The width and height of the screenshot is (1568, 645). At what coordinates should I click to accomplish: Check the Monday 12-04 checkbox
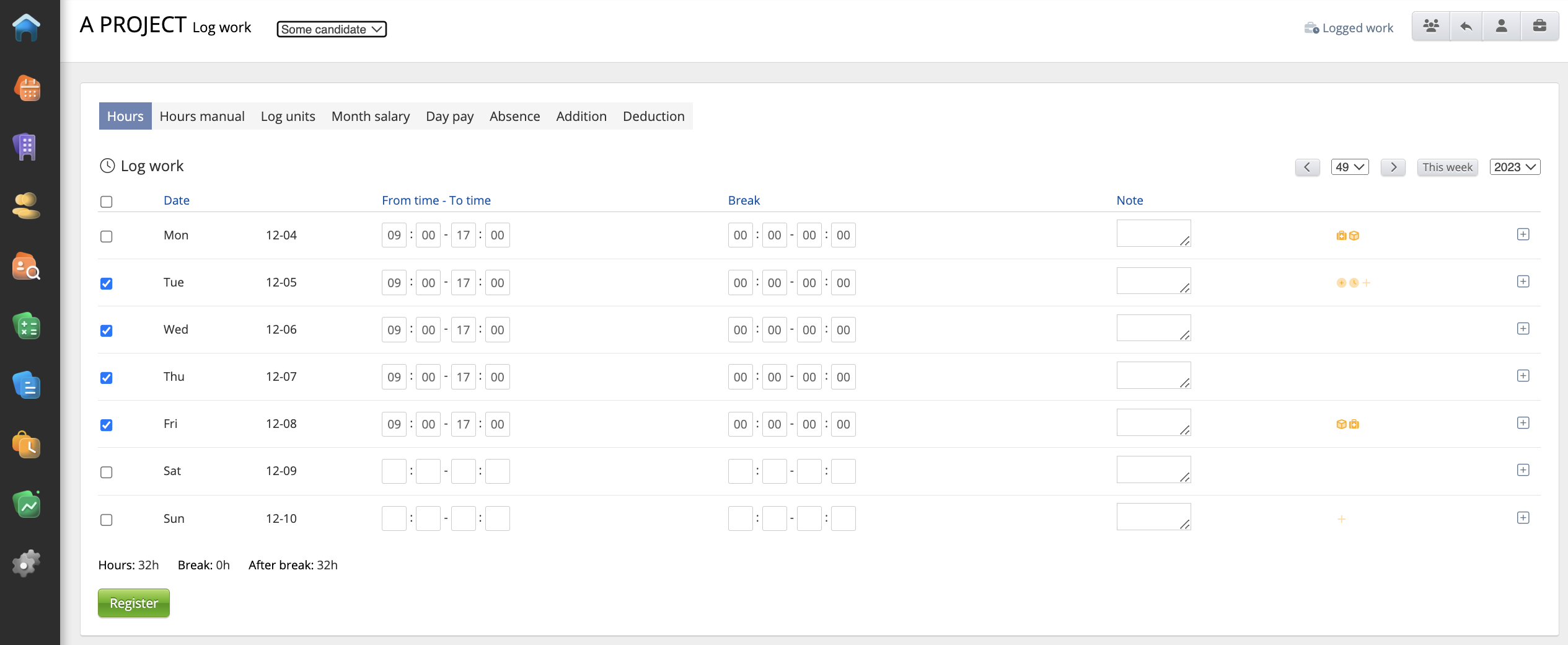tap(107, 236)
